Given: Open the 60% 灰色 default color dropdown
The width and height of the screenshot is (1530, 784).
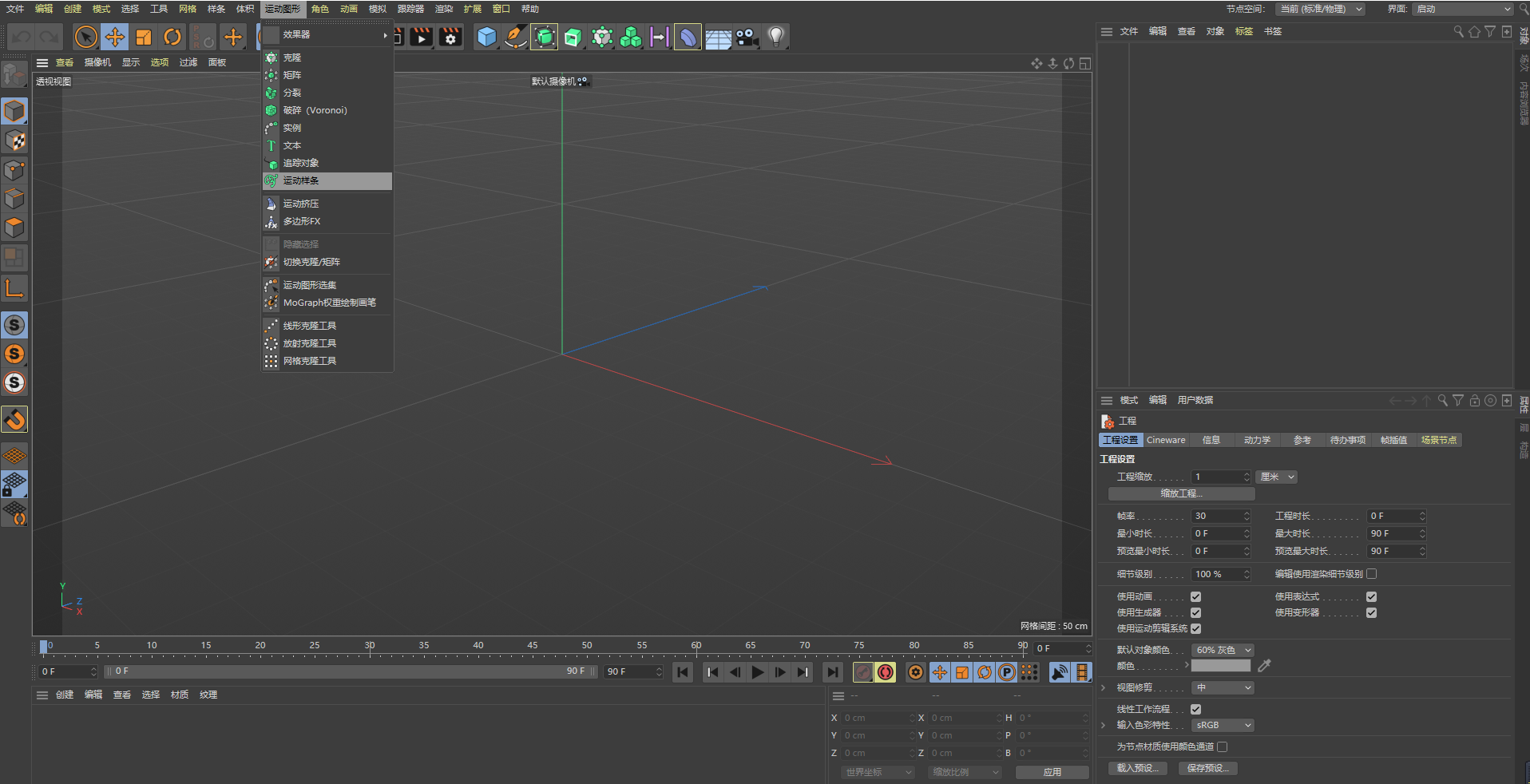Looking at the screenshot, I should point(1223,650).
